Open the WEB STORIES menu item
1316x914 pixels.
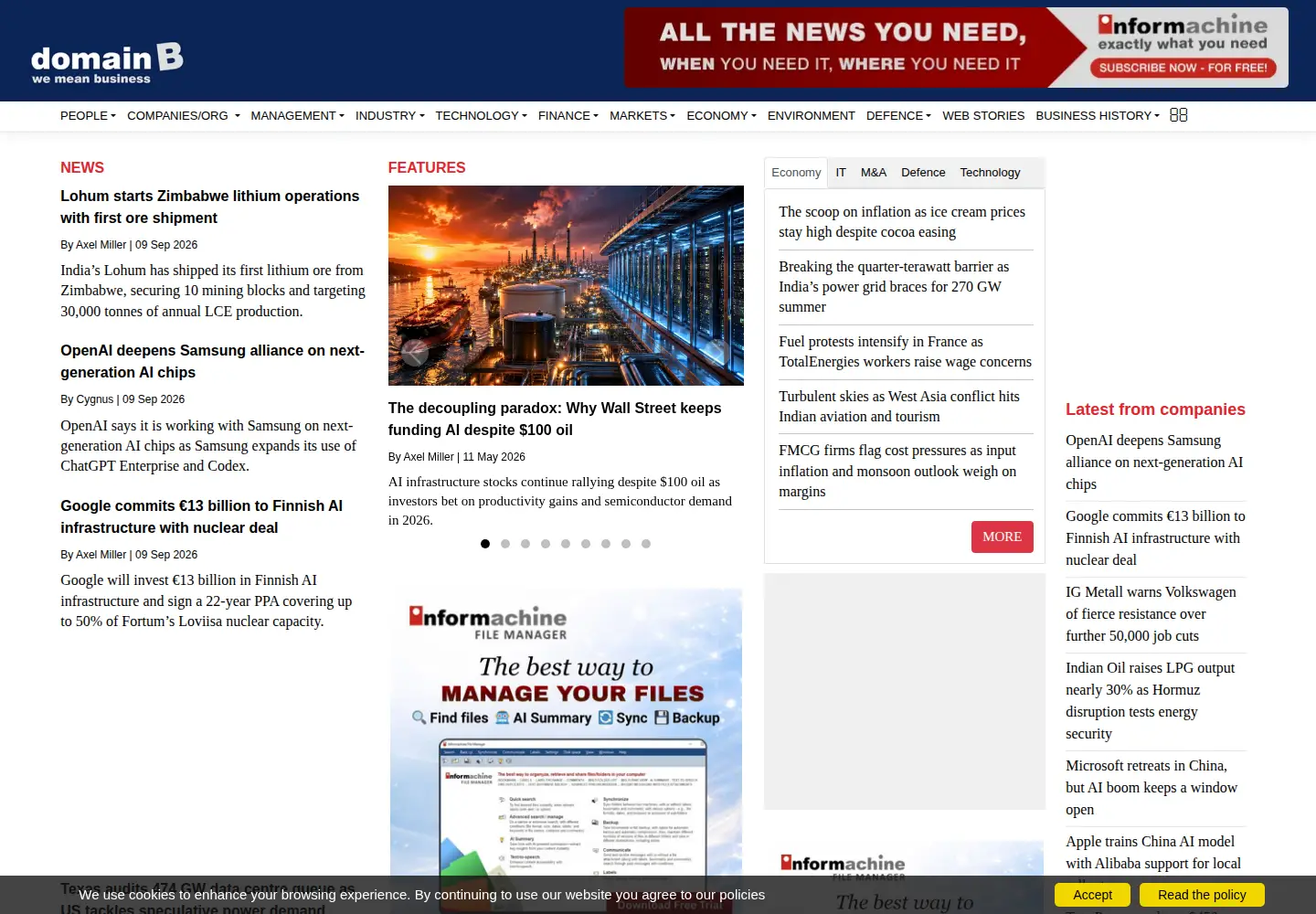[x=983, y=116]
